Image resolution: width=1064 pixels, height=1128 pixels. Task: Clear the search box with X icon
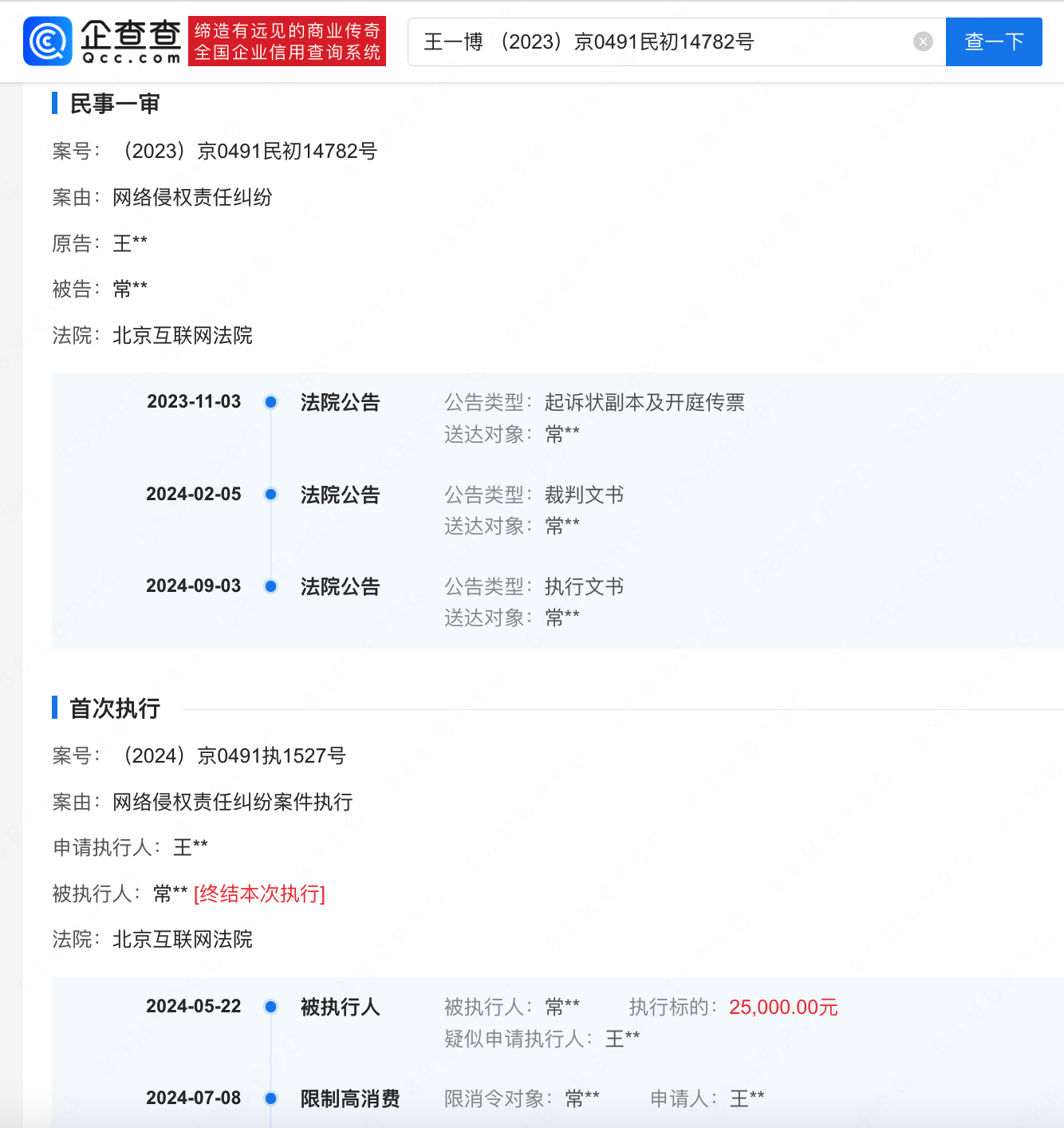(923, 41)
